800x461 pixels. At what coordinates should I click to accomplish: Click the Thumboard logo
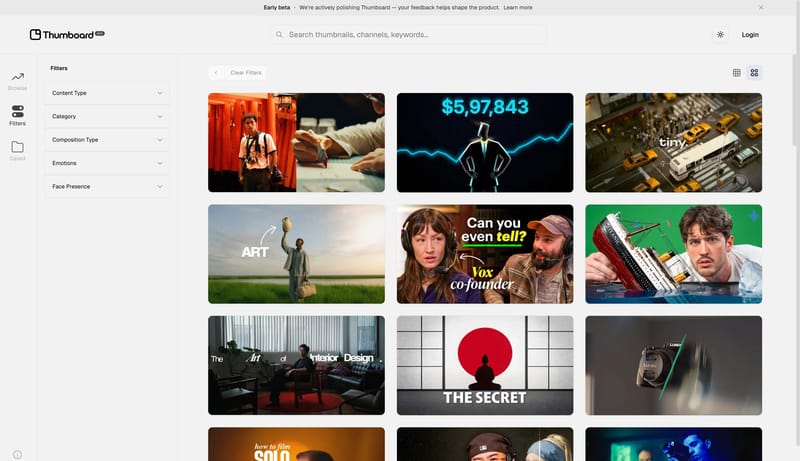[67, 35]
